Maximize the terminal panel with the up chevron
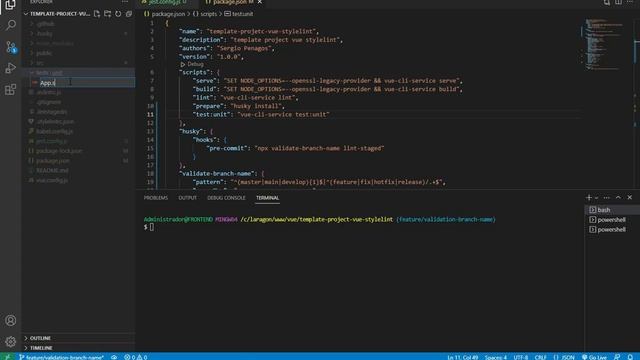This screenshot has height=360, width=640. coord(618,198)
